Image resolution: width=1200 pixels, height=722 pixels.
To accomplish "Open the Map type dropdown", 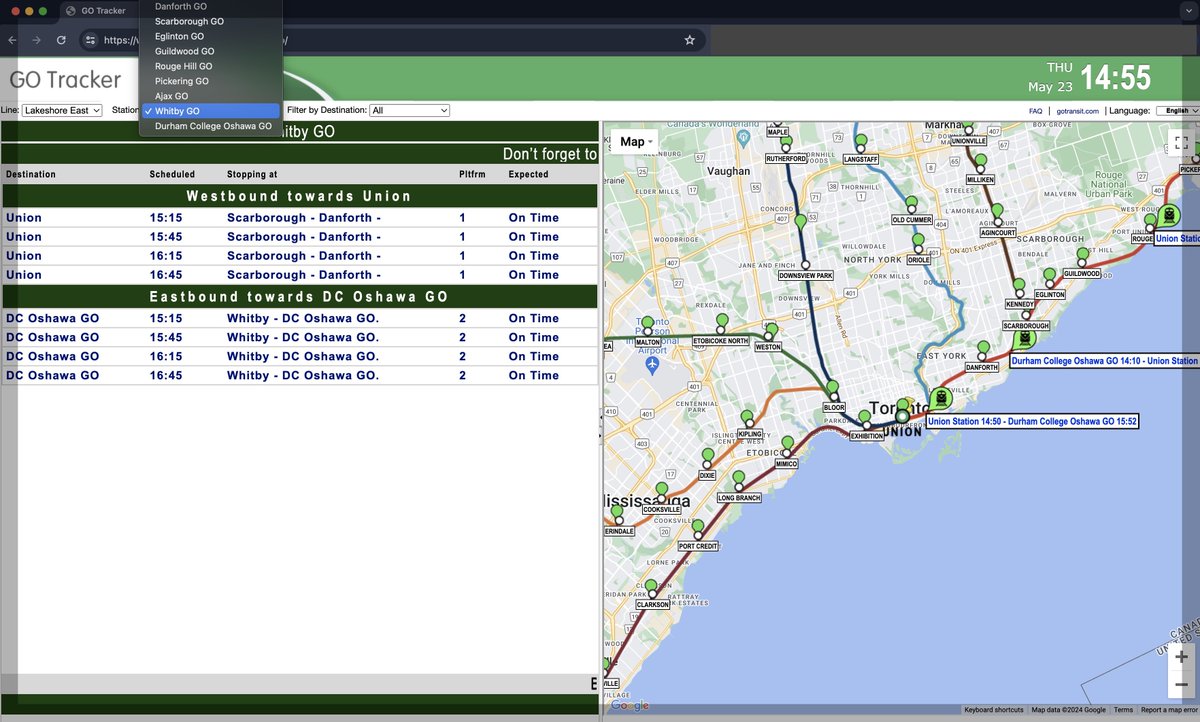I will (637, 142).
